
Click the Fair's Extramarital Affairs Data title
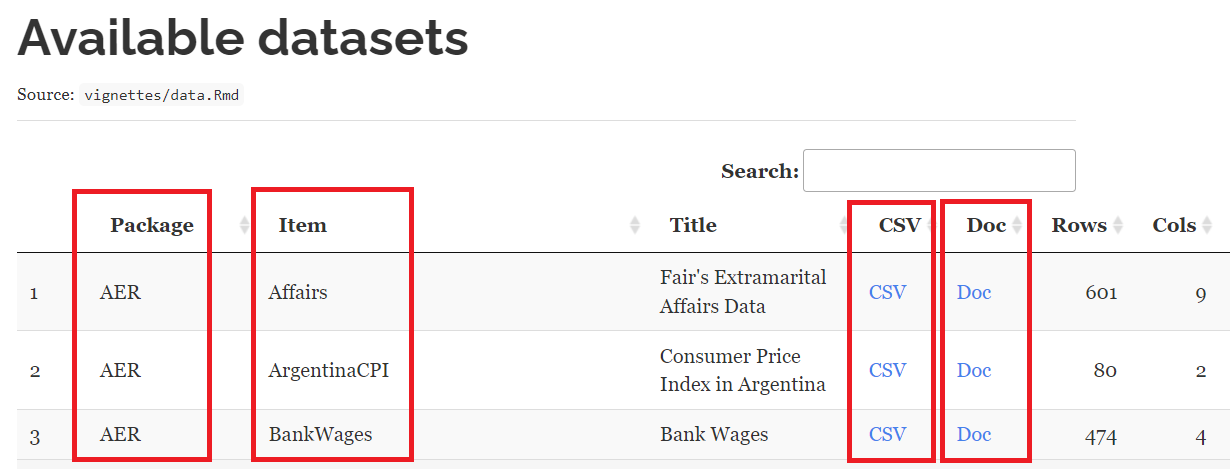pyautogui.click(x=742, y=291)
